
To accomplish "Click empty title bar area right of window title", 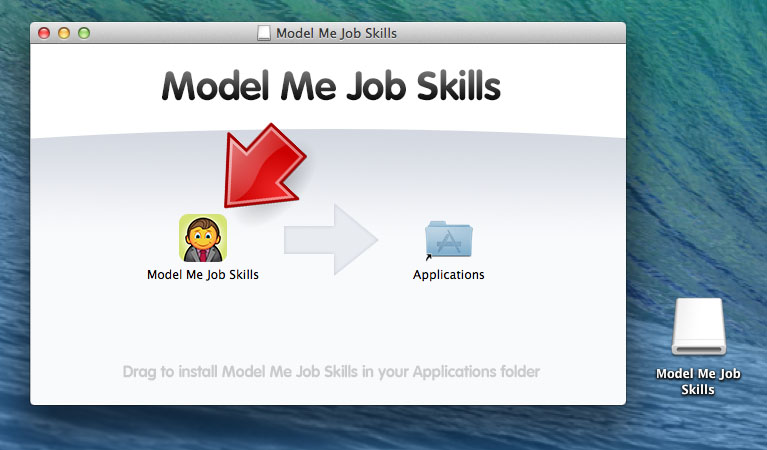I will (x=509, y=33).
